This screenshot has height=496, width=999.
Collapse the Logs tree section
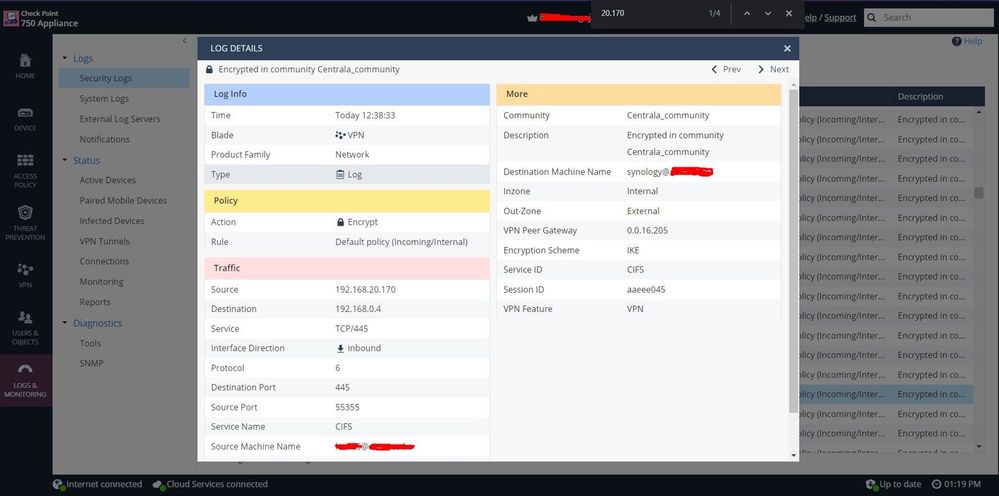65,59
